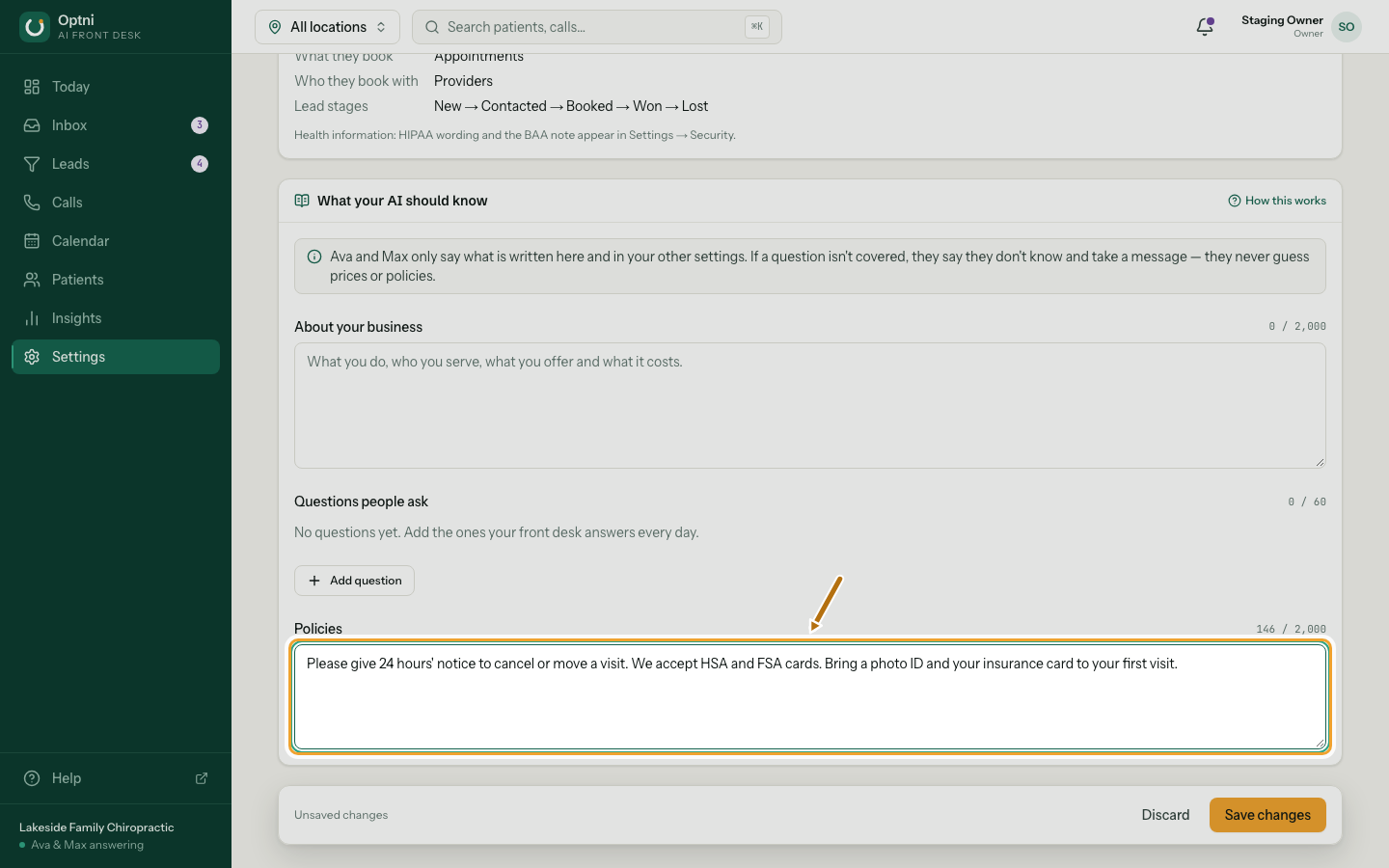Click the Optni logo icon
The height and width of the screenshot is (868, 1389).
[35, 27]
